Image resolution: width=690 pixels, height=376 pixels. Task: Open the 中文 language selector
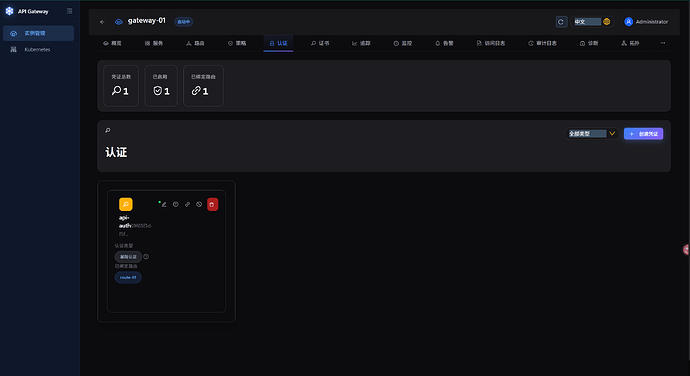[592, 22]
